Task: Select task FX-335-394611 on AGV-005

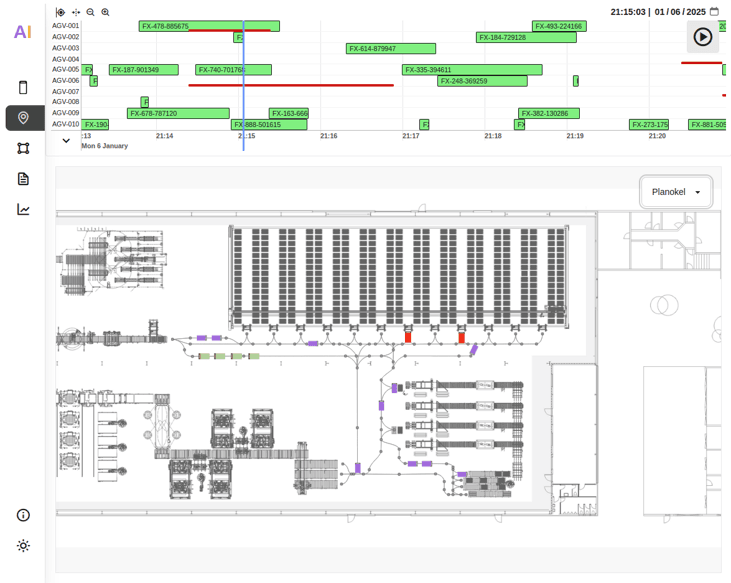Action: tap(472, 70)
